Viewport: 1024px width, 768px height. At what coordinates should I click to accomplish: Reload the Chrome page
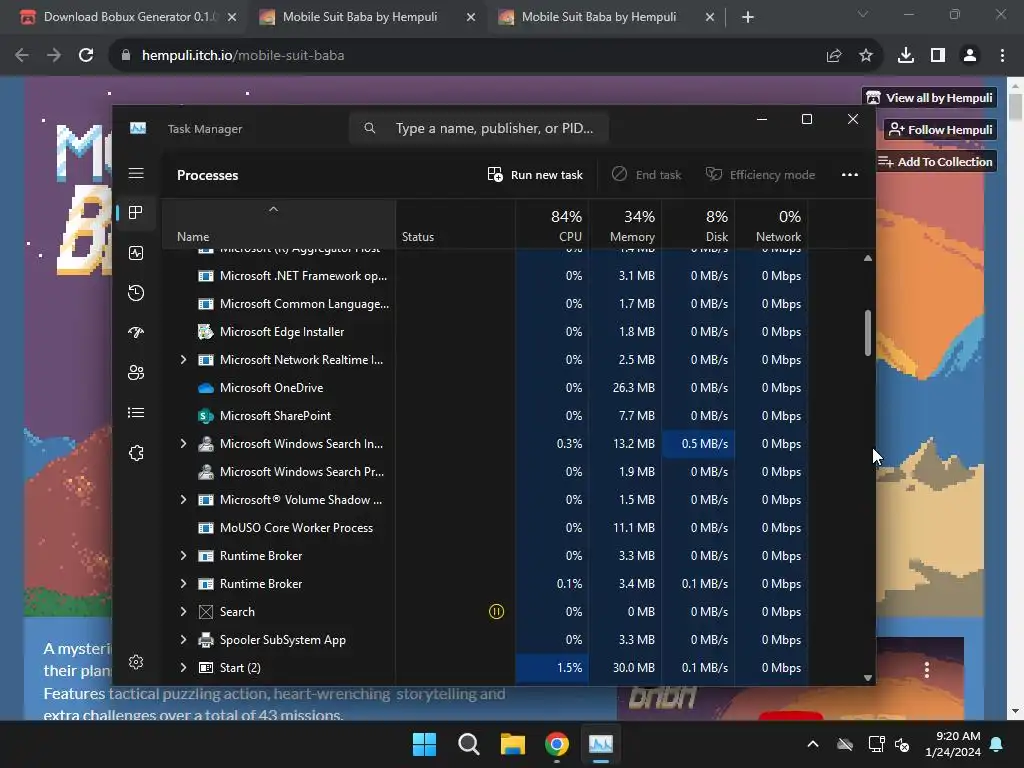pos(86,56)
